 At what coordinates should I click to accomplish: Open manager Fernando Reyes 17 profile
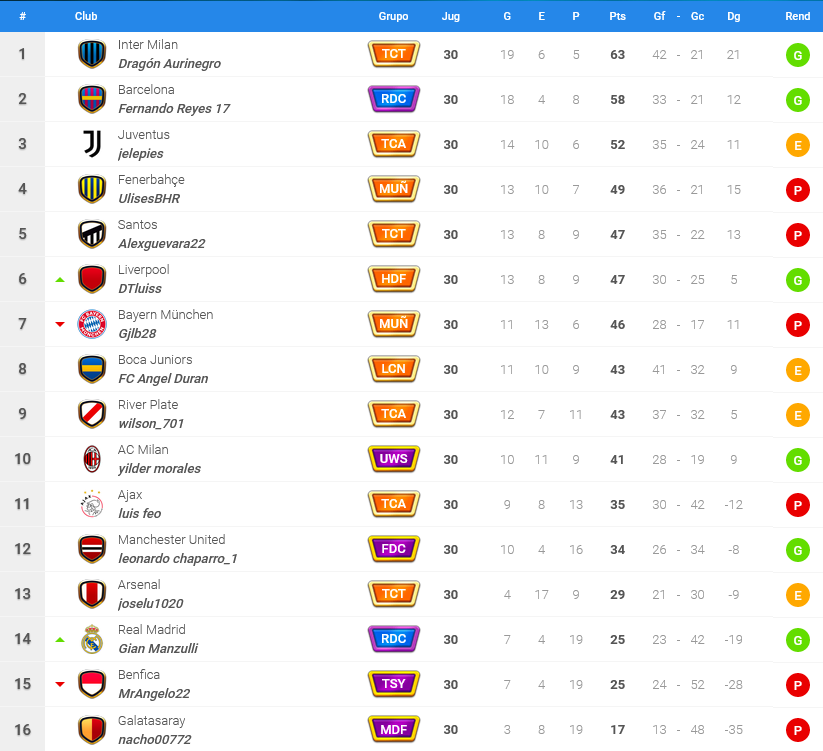coord(174,109)
